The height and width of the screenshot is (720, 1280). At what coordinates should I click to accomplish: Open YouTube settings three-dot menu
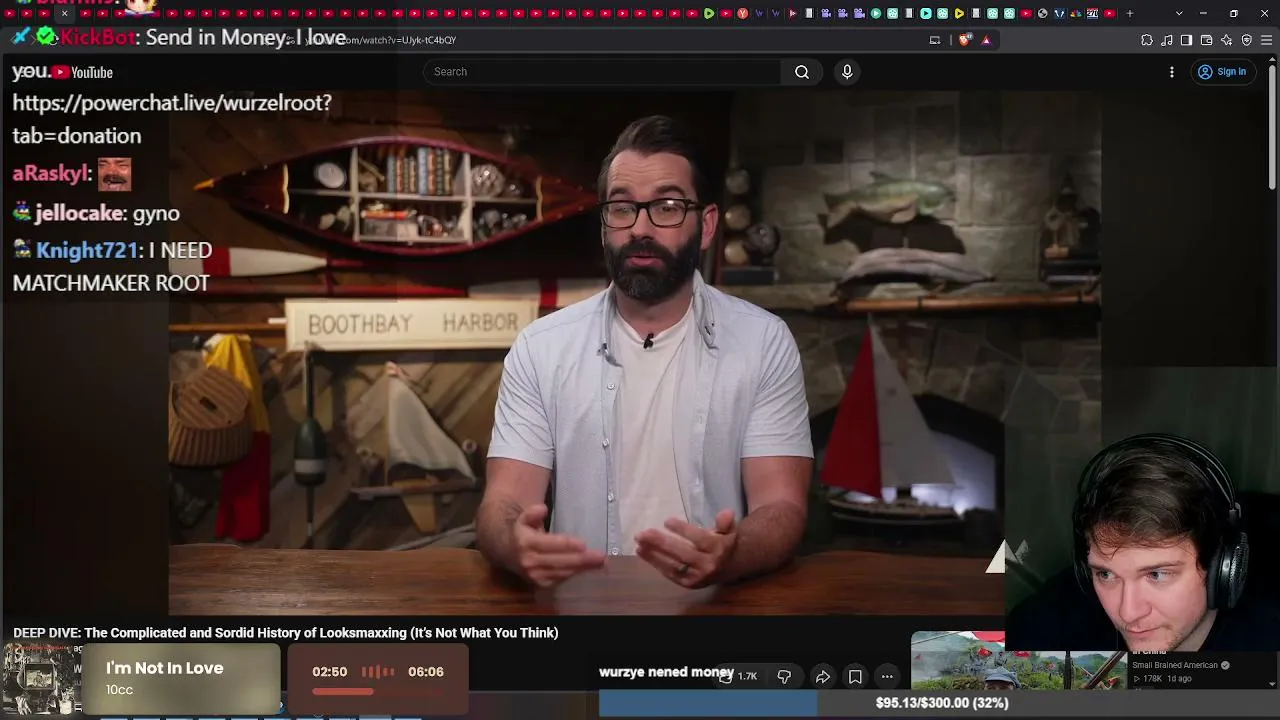click(1172, 72)
